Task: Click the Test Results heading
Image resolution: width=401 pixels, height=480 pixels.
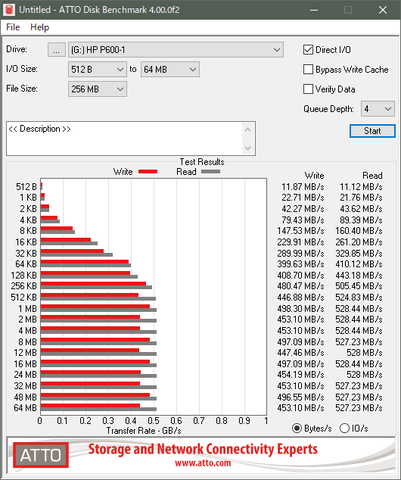Action: (202, 162)
